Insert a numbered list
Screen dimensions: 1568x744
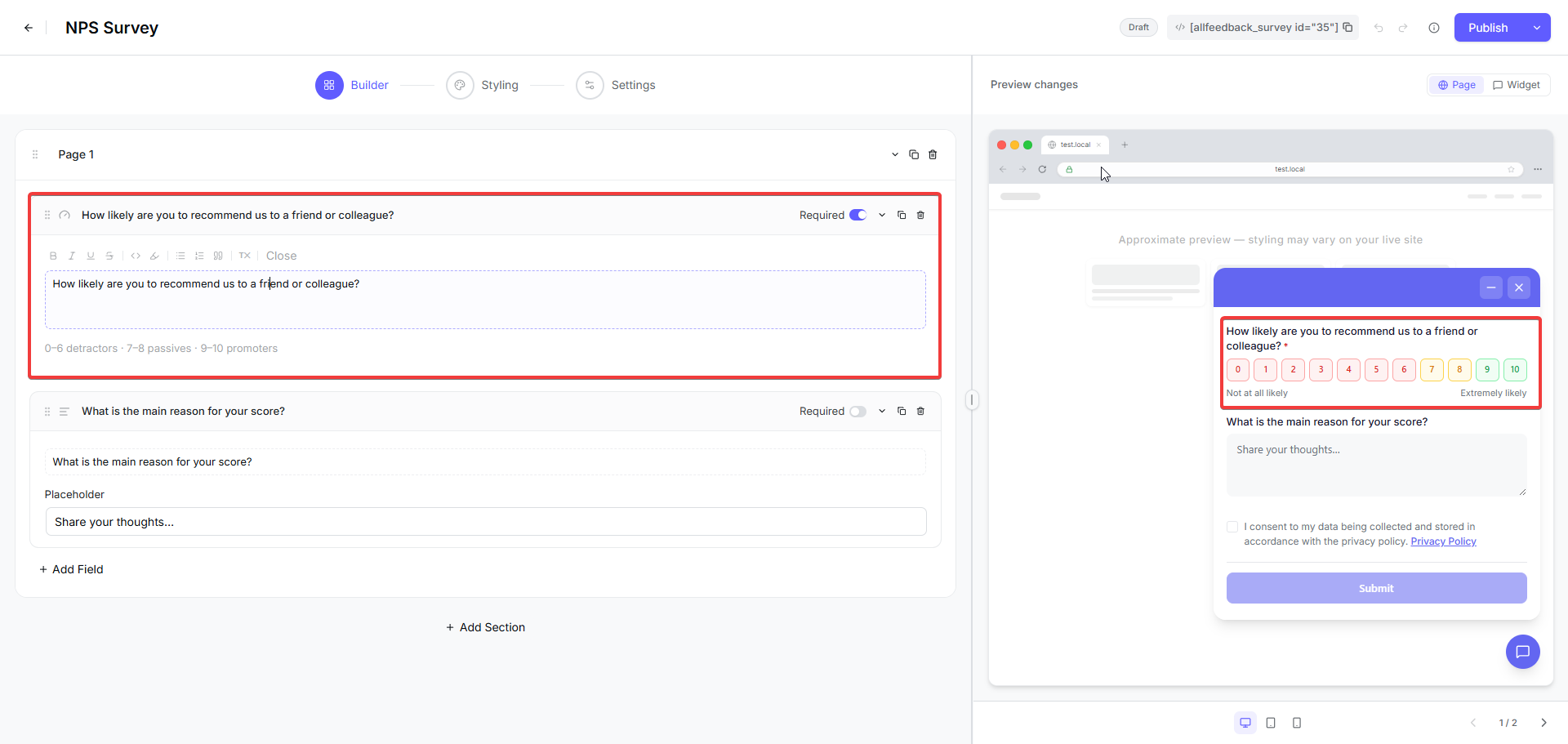199,256
